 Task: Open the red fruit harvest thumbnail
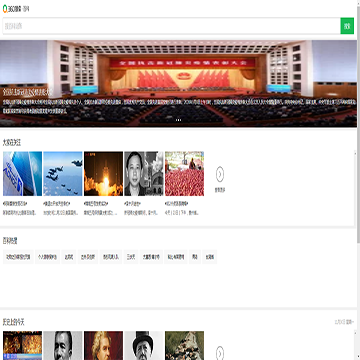click(x=184, y=174)
